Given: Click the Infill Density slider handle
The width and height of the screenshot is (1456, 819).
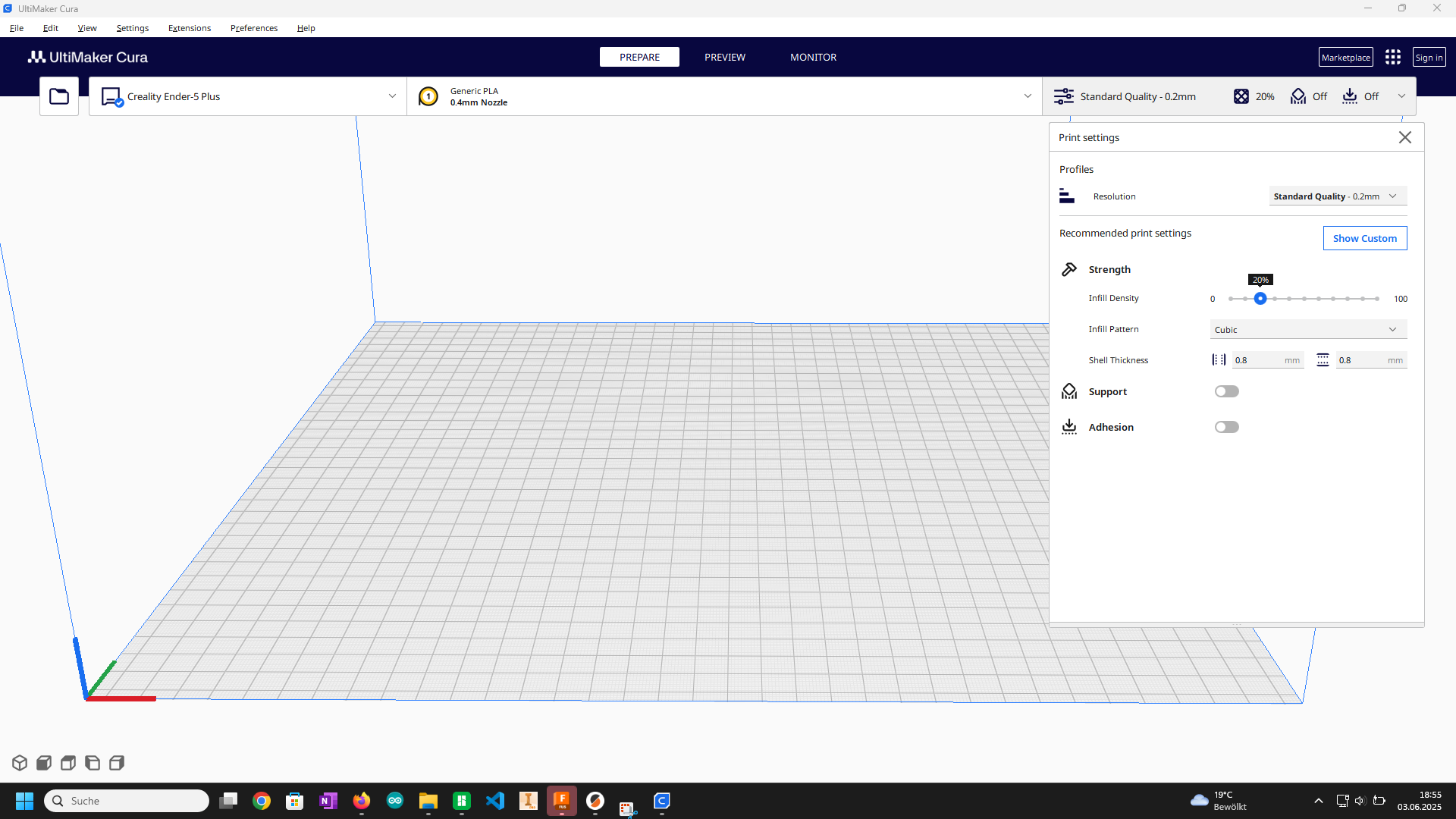Looking at the screenshot, I should tap(1260, 299).
